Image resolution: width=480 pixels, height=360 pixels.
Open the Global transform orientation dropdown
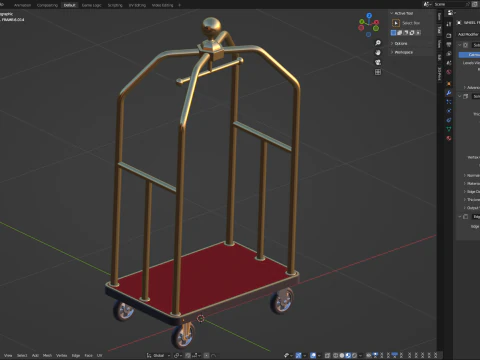point(158,356)
